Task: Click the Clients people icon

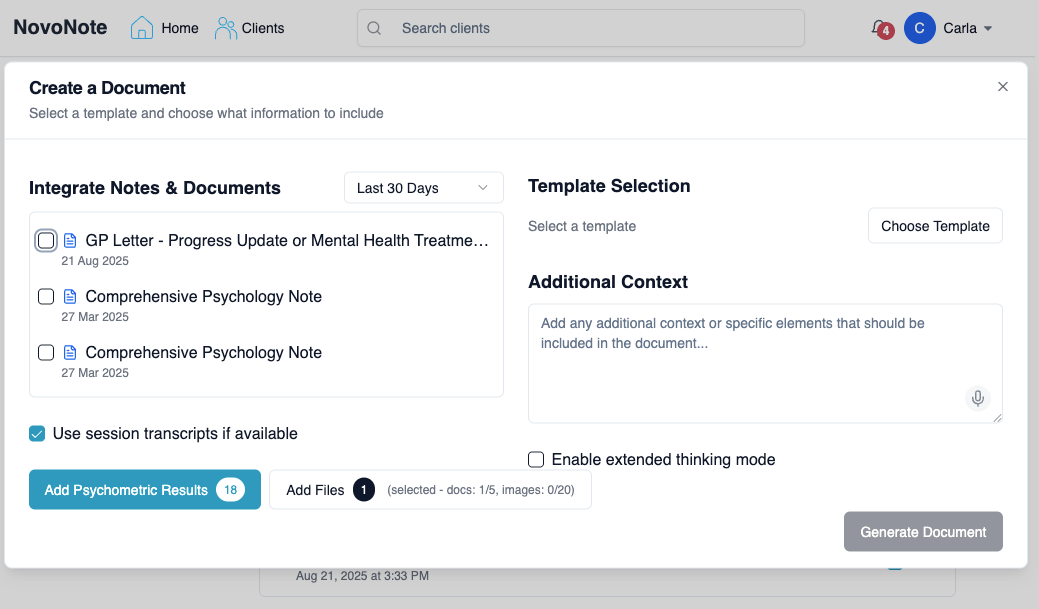Action: point(226,28)
